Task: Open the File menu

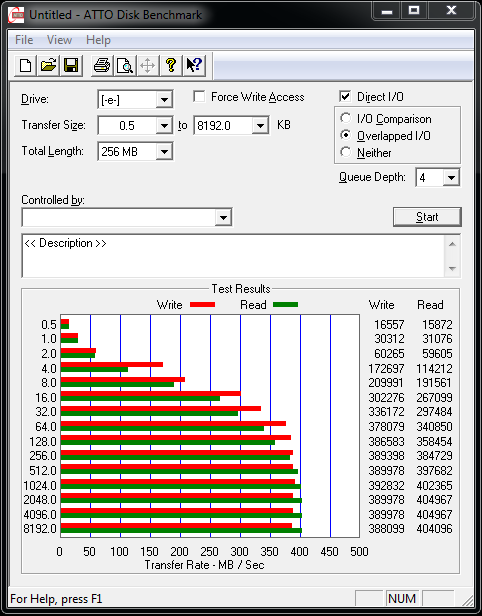Action: 24,40
